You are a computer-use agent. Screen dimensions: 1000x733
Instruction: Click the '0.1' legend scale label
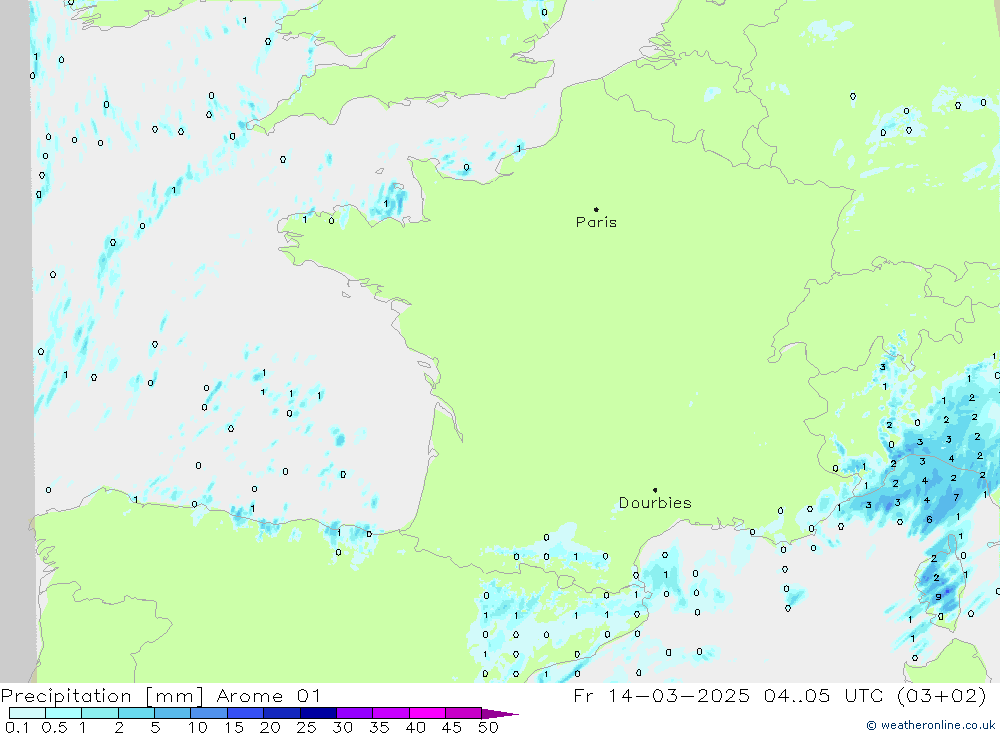(17, 727)
